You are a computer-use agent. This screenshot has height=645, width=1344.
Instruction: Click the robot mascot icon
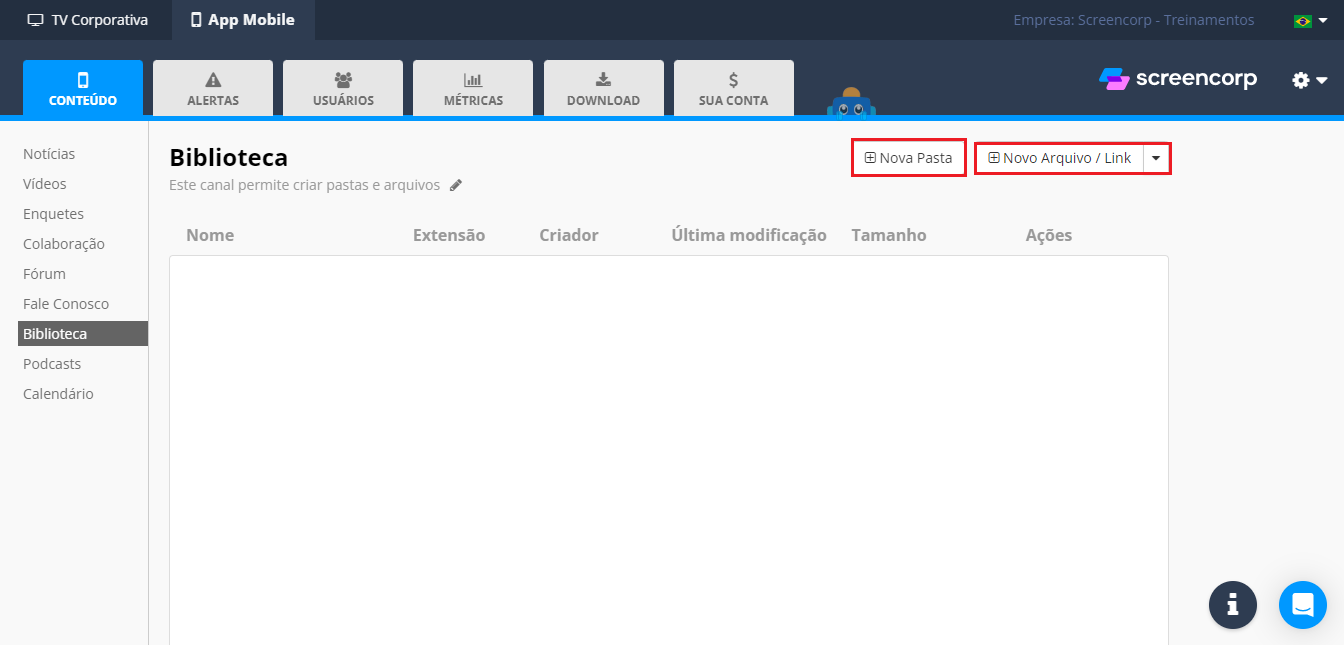pyautogui.click(x=851, y=103)
